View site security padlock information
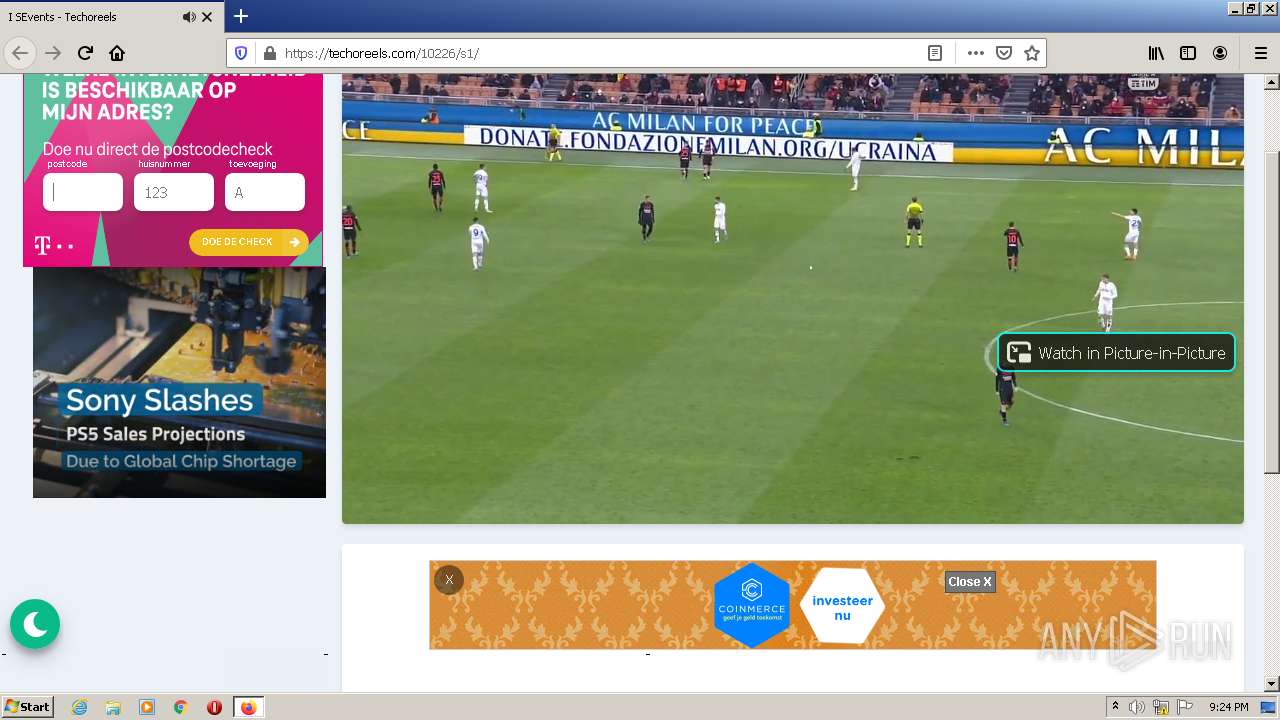 click(x=268, y=53)
